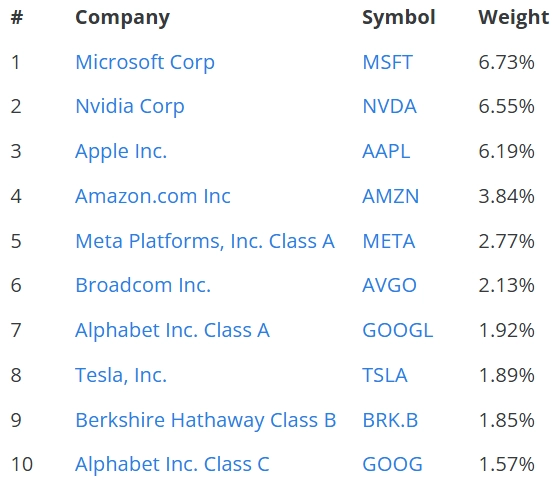Open the Apple Inc. company page

(x=121, y=151)
